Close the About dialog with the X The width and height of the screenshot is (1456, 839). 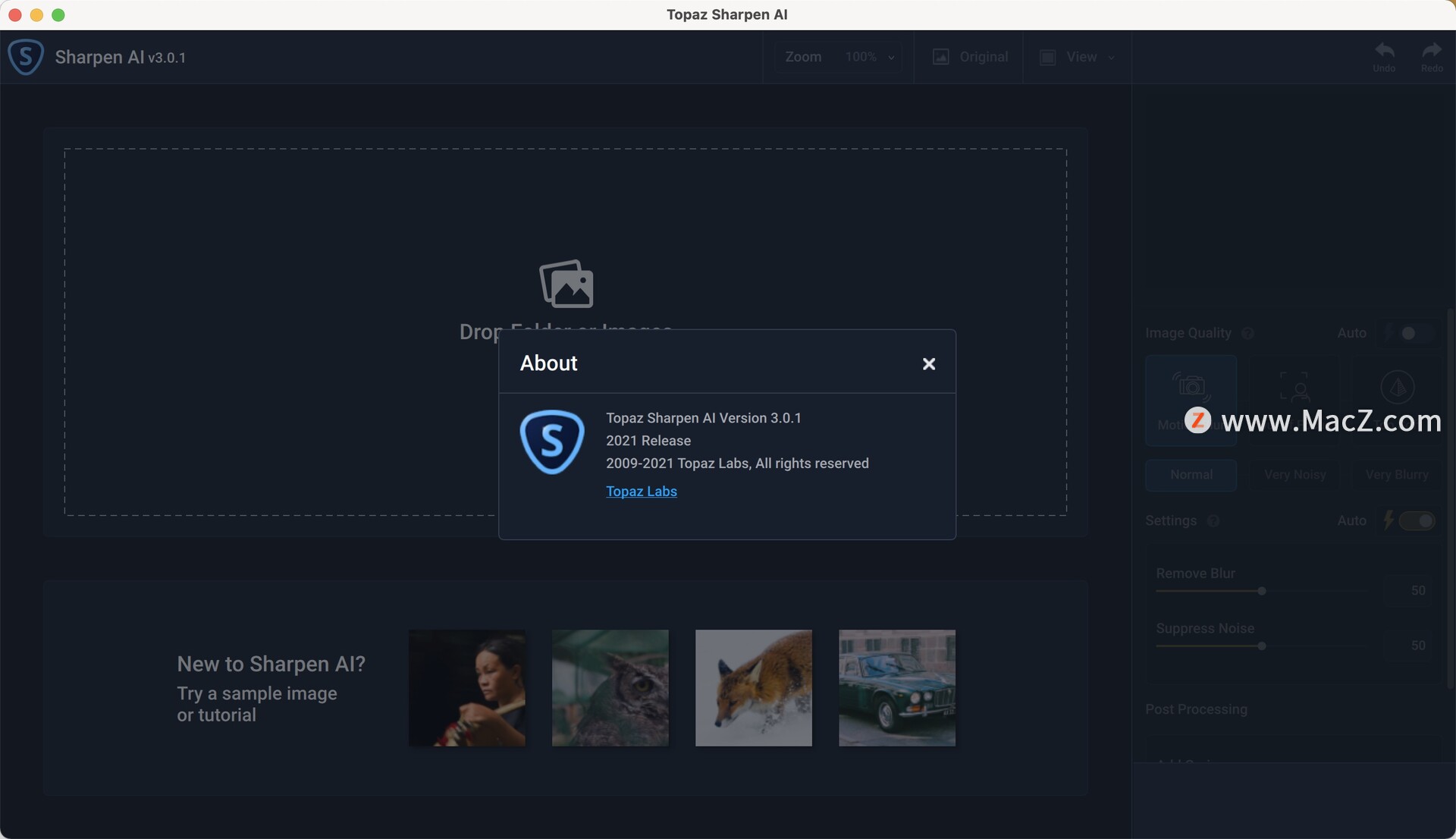point(928,364)
